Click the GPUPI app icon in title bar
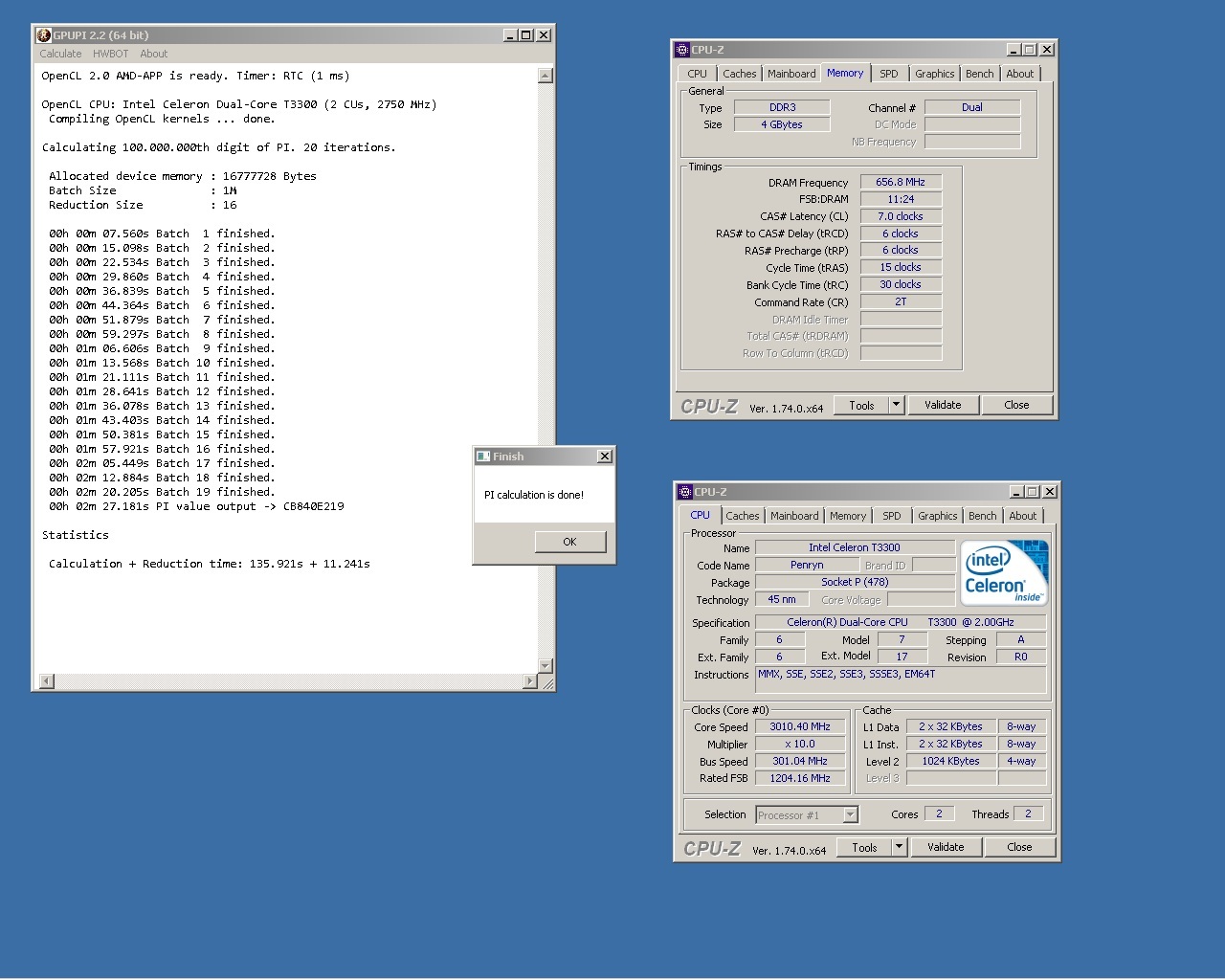 [x=44, y=35]
